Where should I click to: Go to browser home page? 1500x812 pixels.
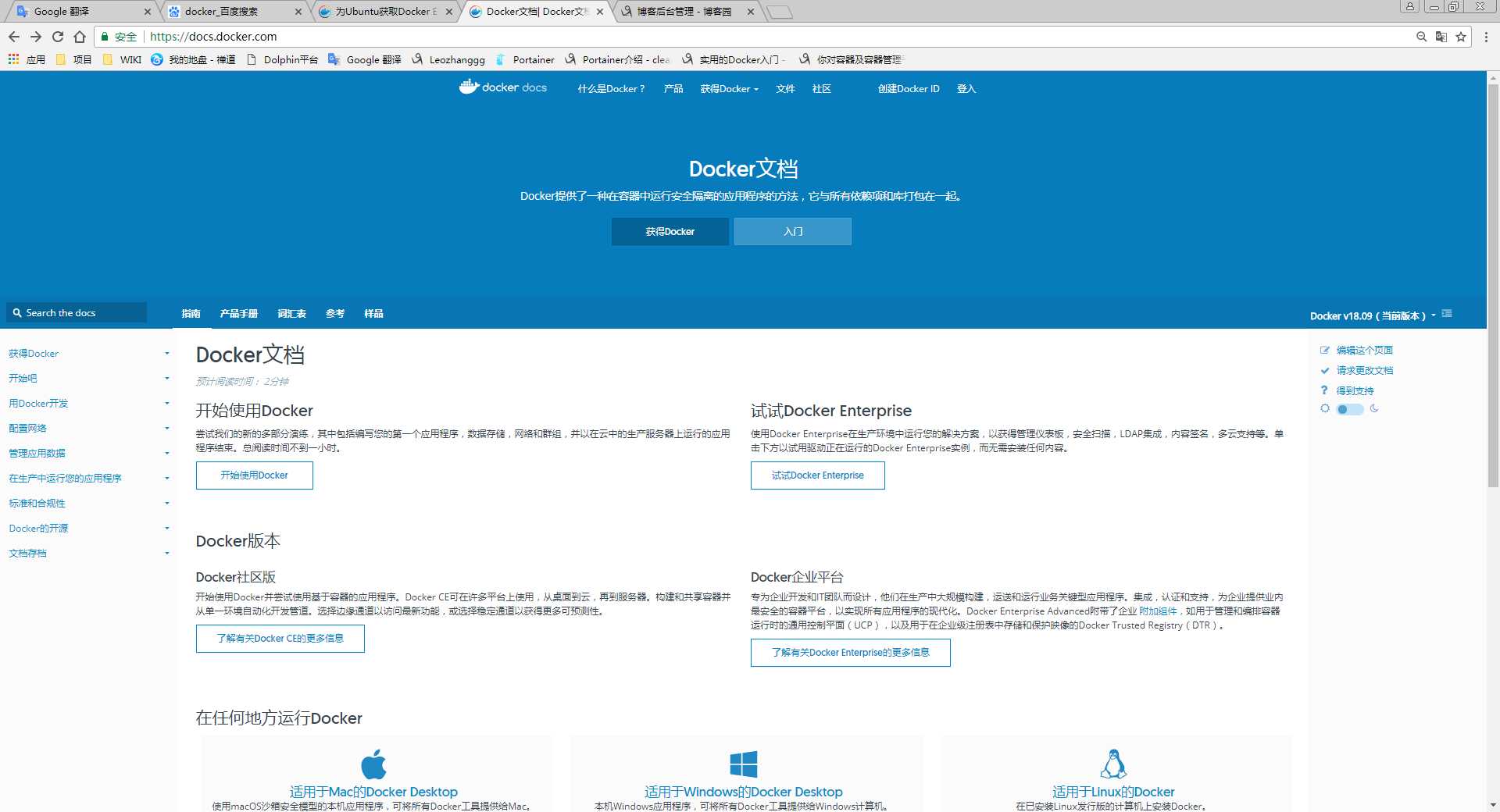coord(80,37)
